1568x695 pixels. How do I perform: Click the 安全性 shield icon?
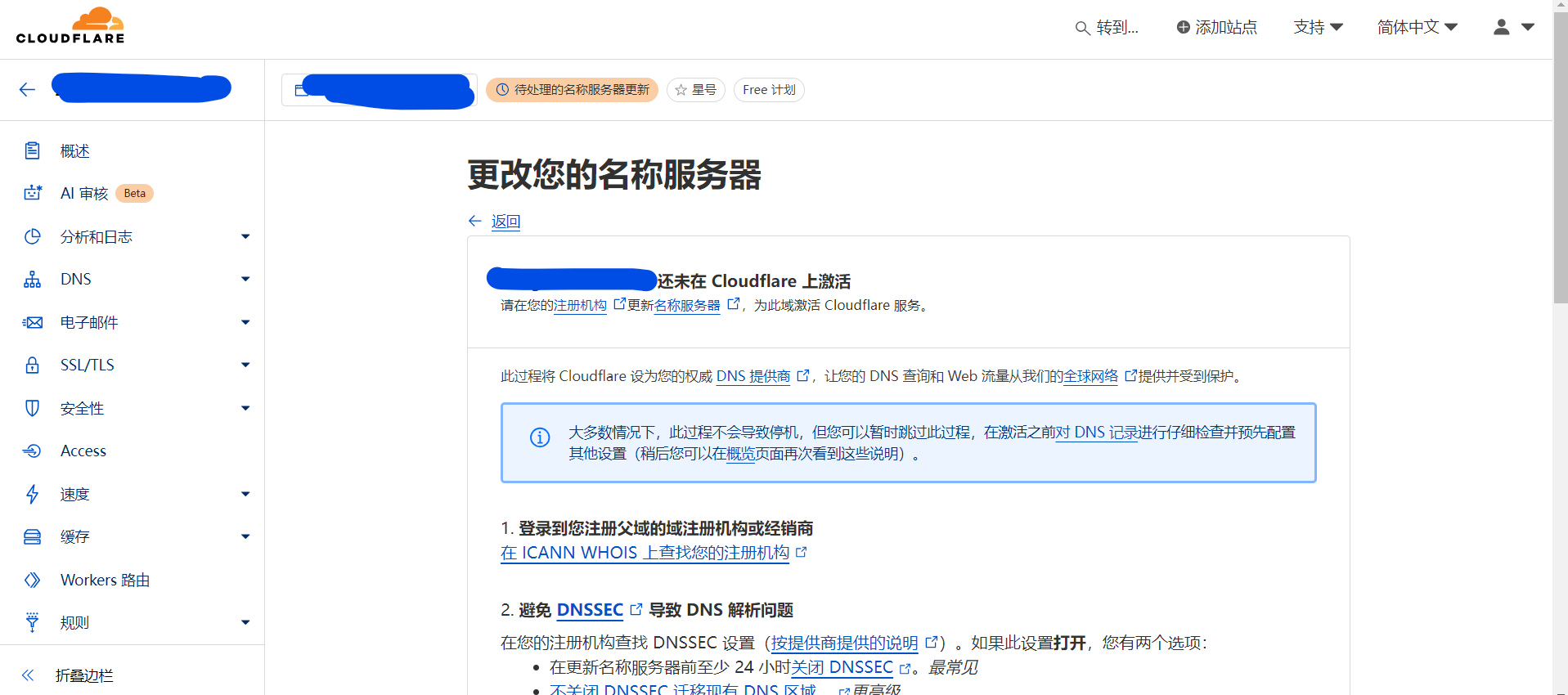(x=32, y=408)
